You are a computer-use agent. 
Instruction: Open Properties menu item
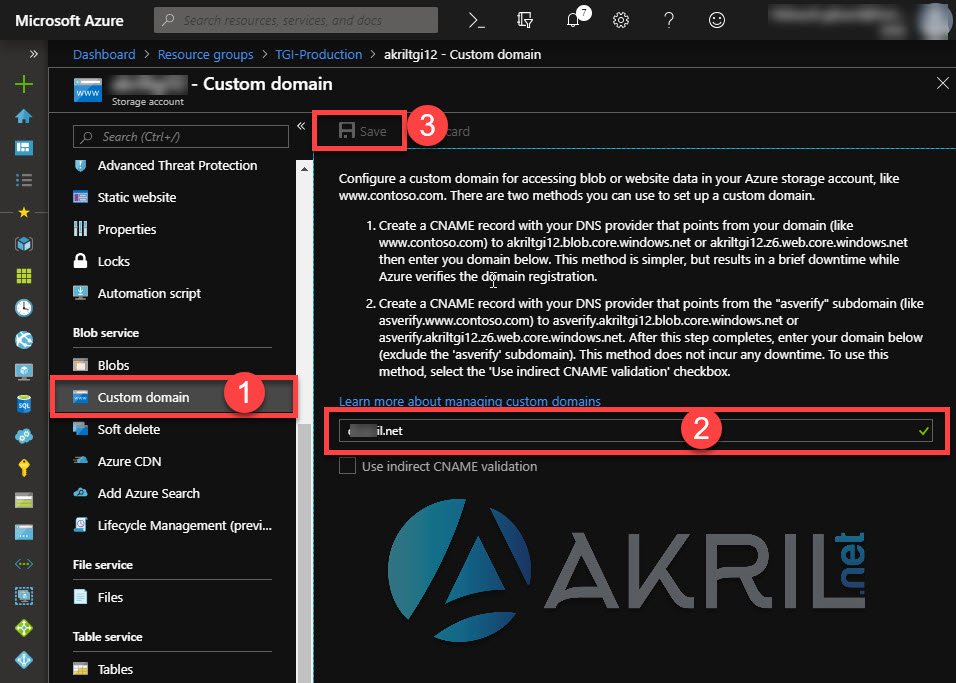115,229
